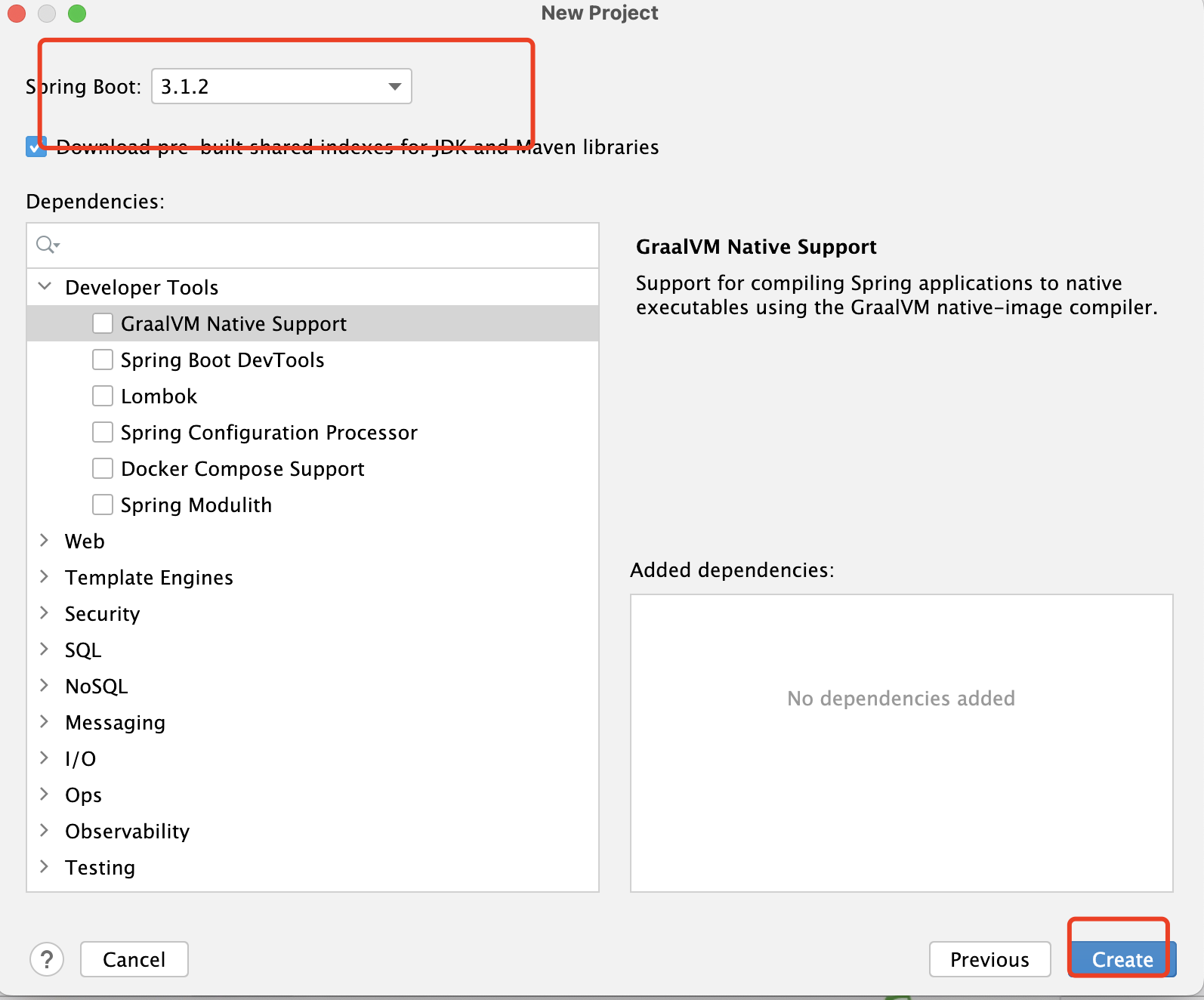Focus the dependencies search field
This screenshot has height=1000, width=1204.
coord(313,245)
